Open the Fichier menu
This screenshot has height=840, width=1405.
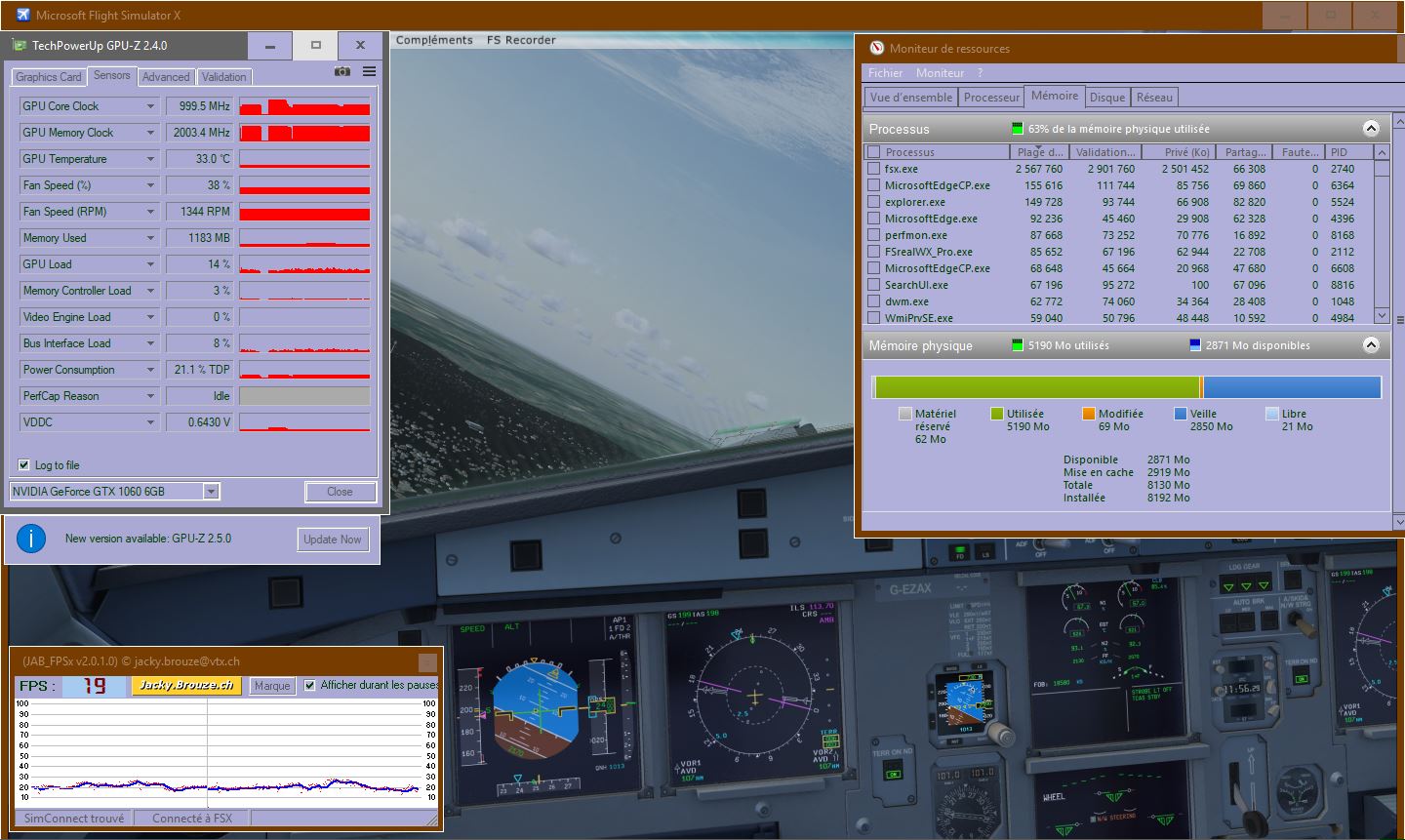point(886,73)
